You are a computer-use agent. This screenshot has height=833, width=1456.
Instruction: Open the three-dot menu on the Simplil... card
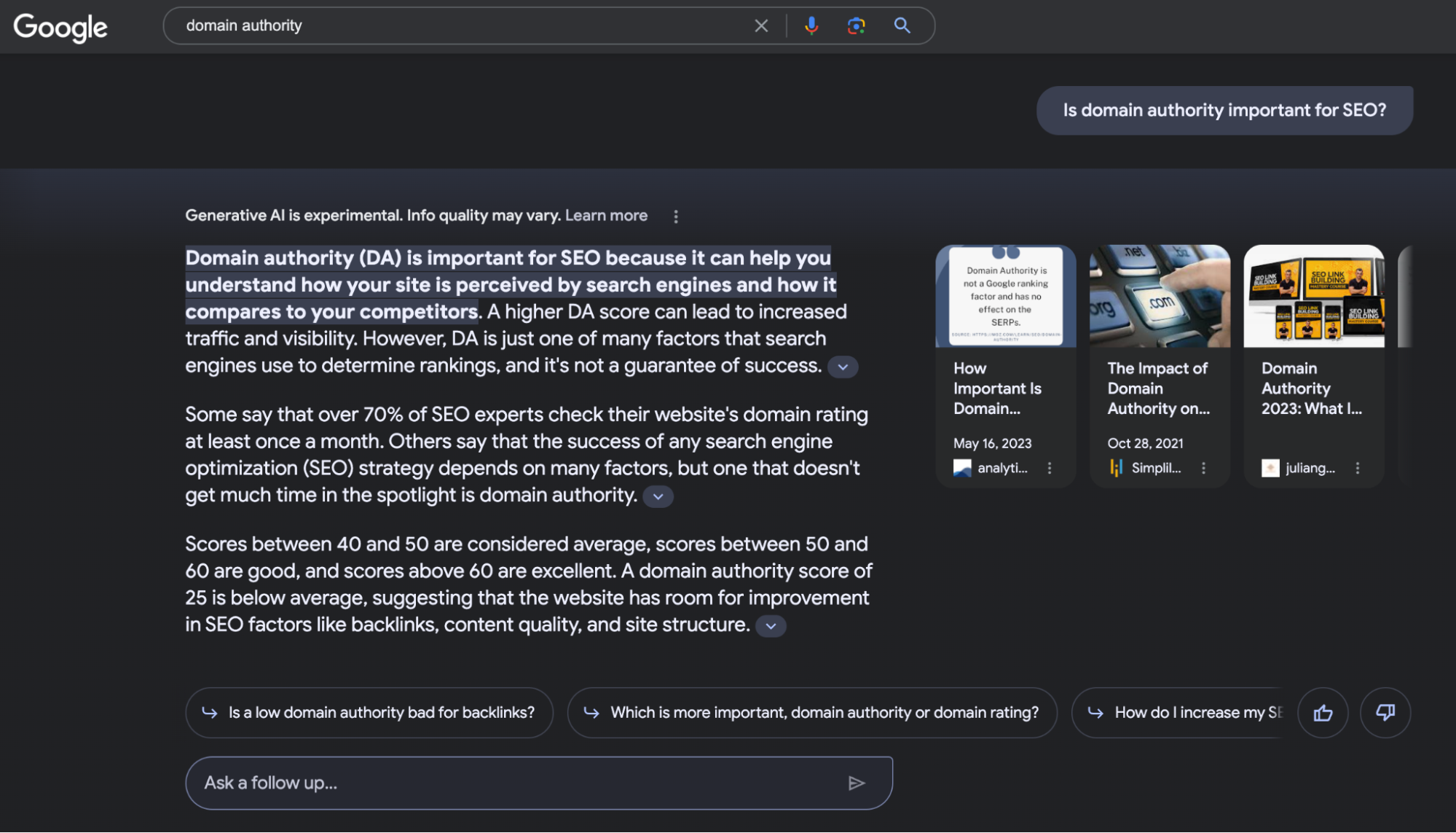[1203, 469]
